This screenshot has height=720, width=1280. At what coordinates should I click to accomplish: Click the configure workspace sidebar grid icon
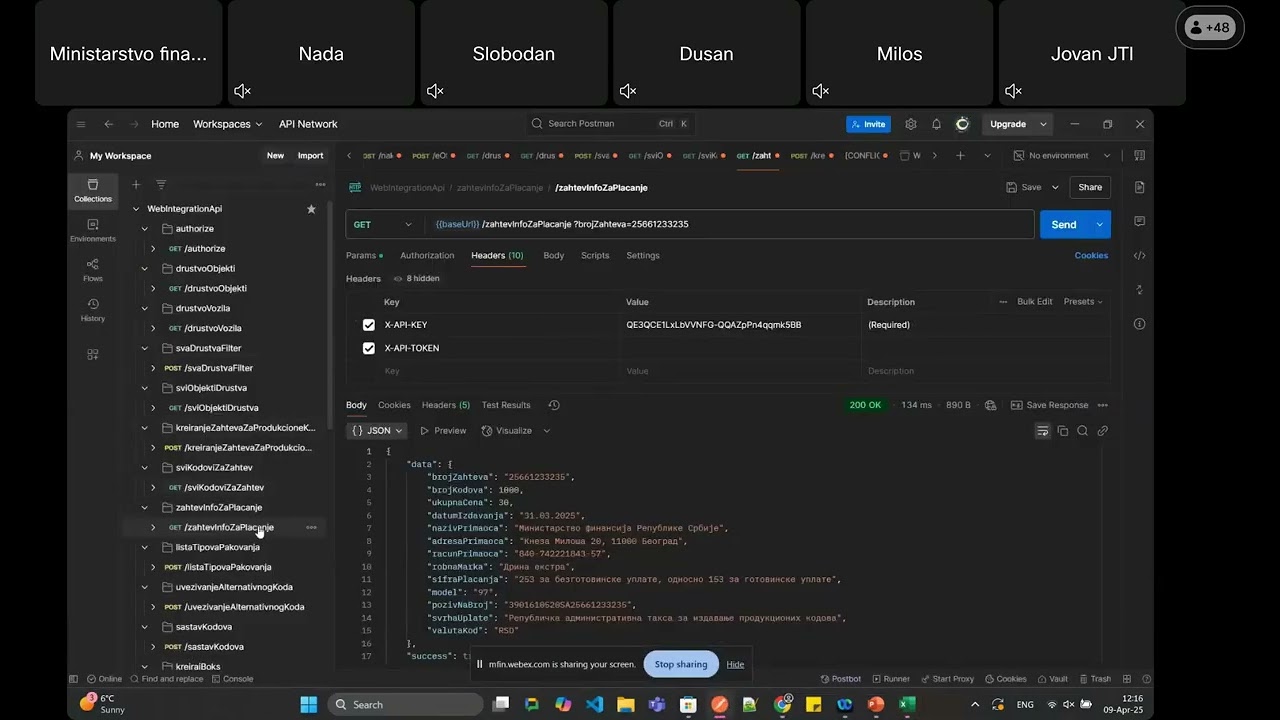click(93, 354)
